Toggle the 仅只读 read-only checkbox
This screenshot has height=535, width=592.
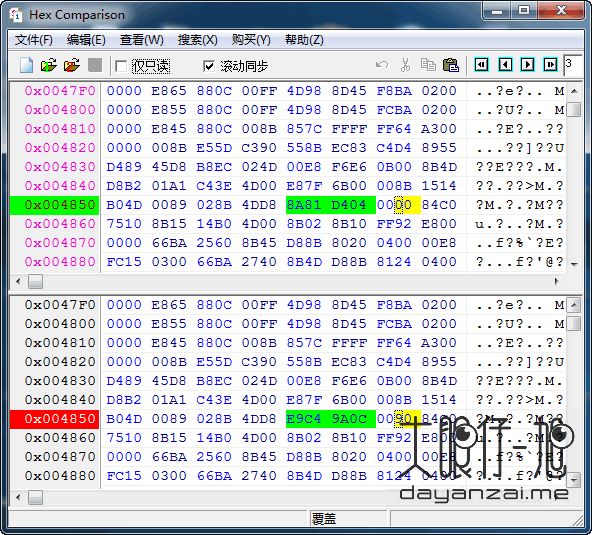121,66
